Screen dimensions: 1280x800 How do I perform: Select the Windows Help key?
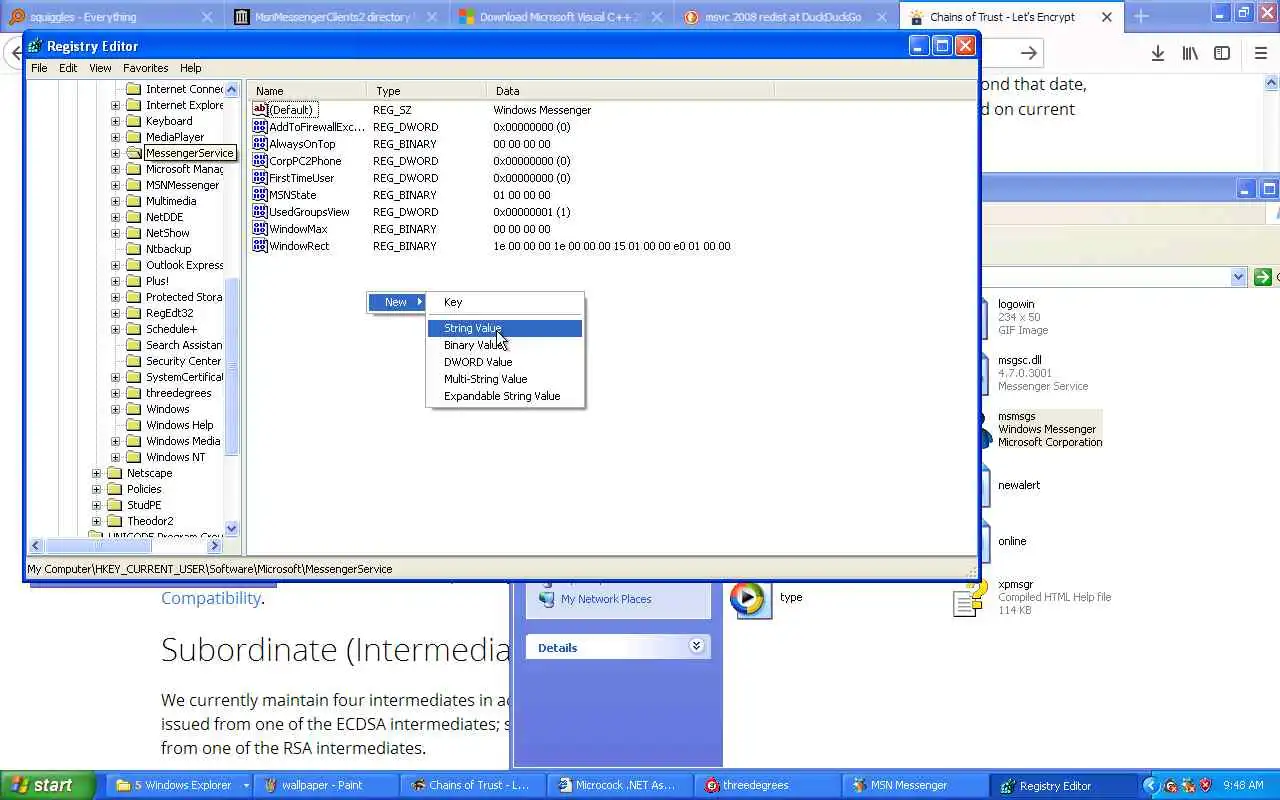tap(179, 425)
